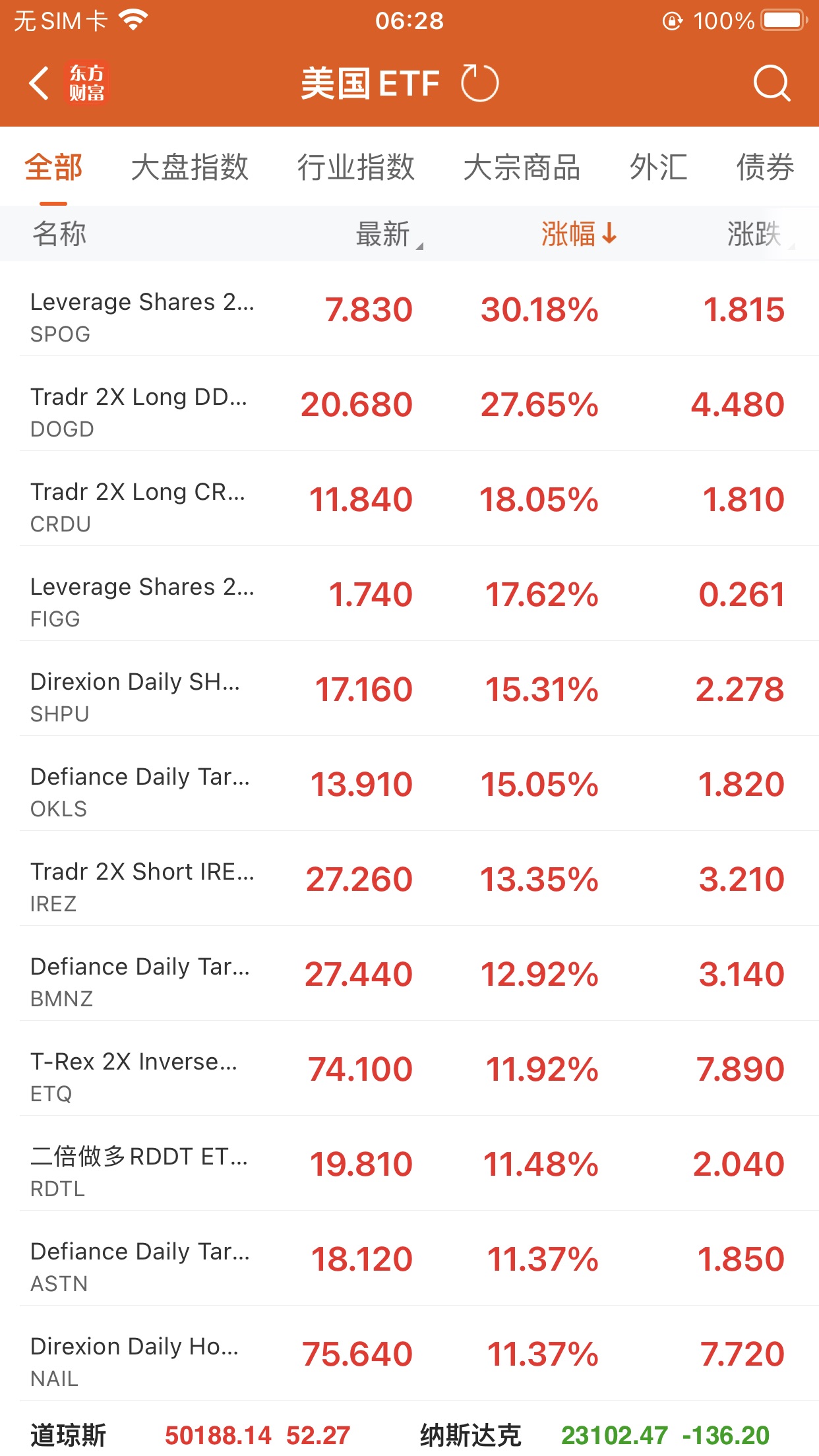Select the 外汇 tab

[x=658, y=167]
